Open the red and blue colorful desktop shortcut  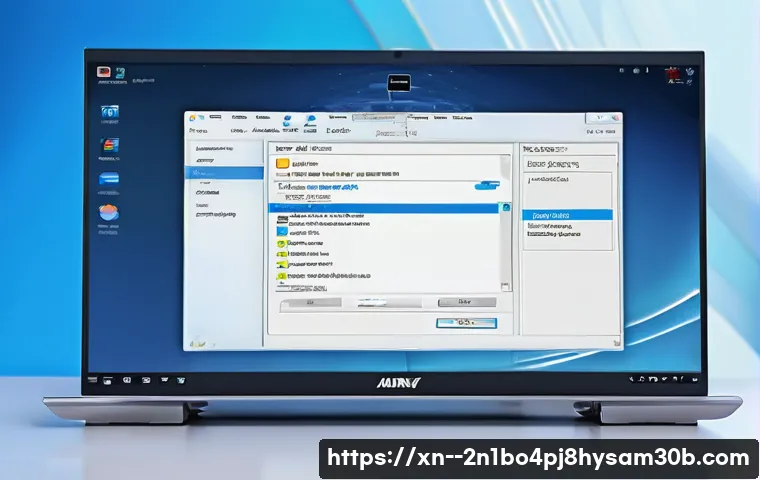109,146
